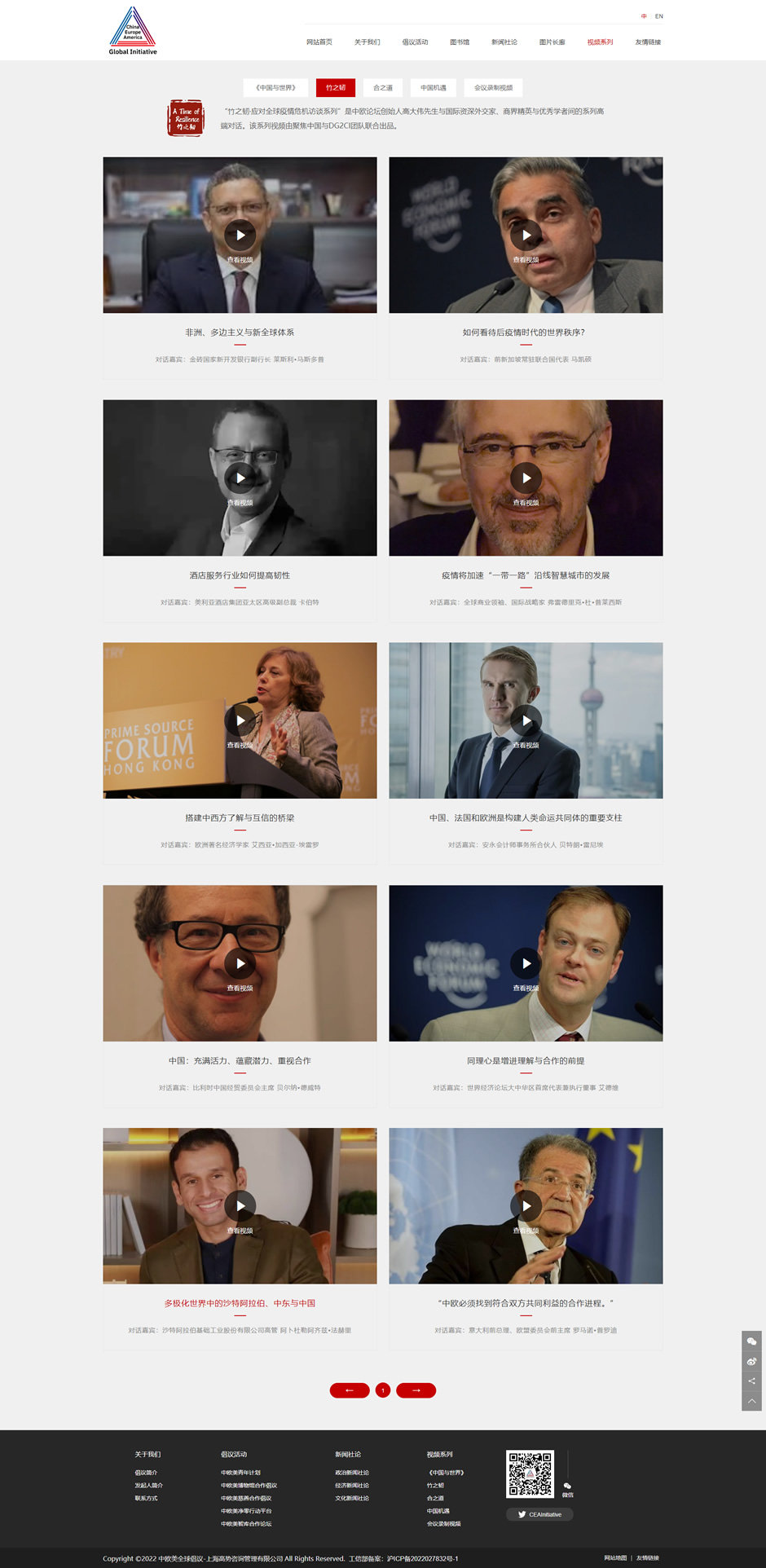Switch to the 合之道 tab

383,87
